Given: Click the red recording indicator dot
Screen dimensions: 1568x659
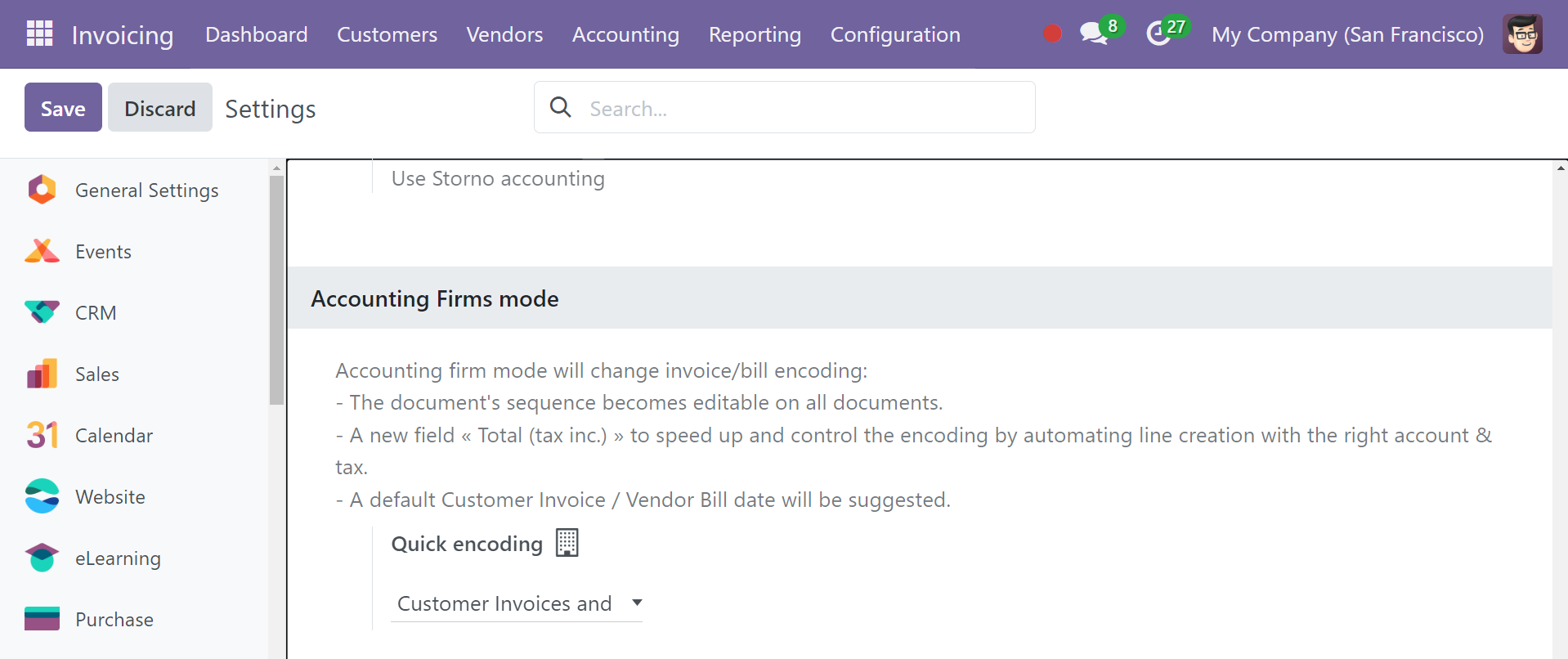Looking at the screenshot, I should click(x=1052, y=34).
